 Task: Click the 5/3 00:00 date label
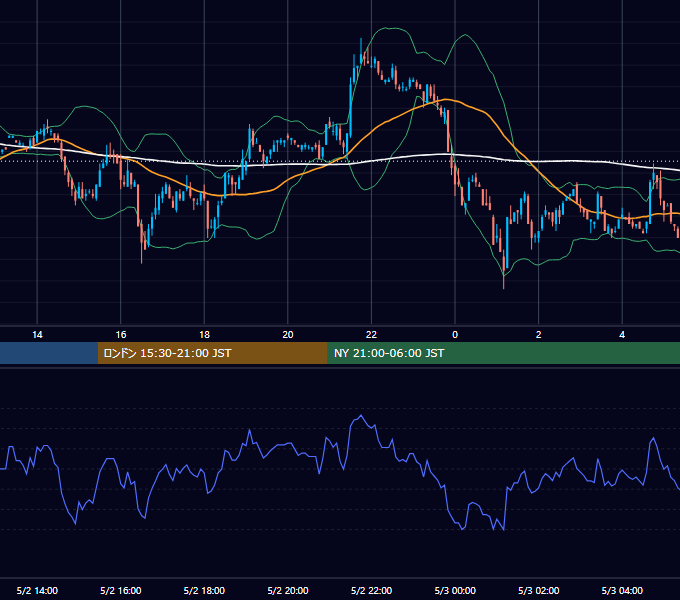point(455,590)
